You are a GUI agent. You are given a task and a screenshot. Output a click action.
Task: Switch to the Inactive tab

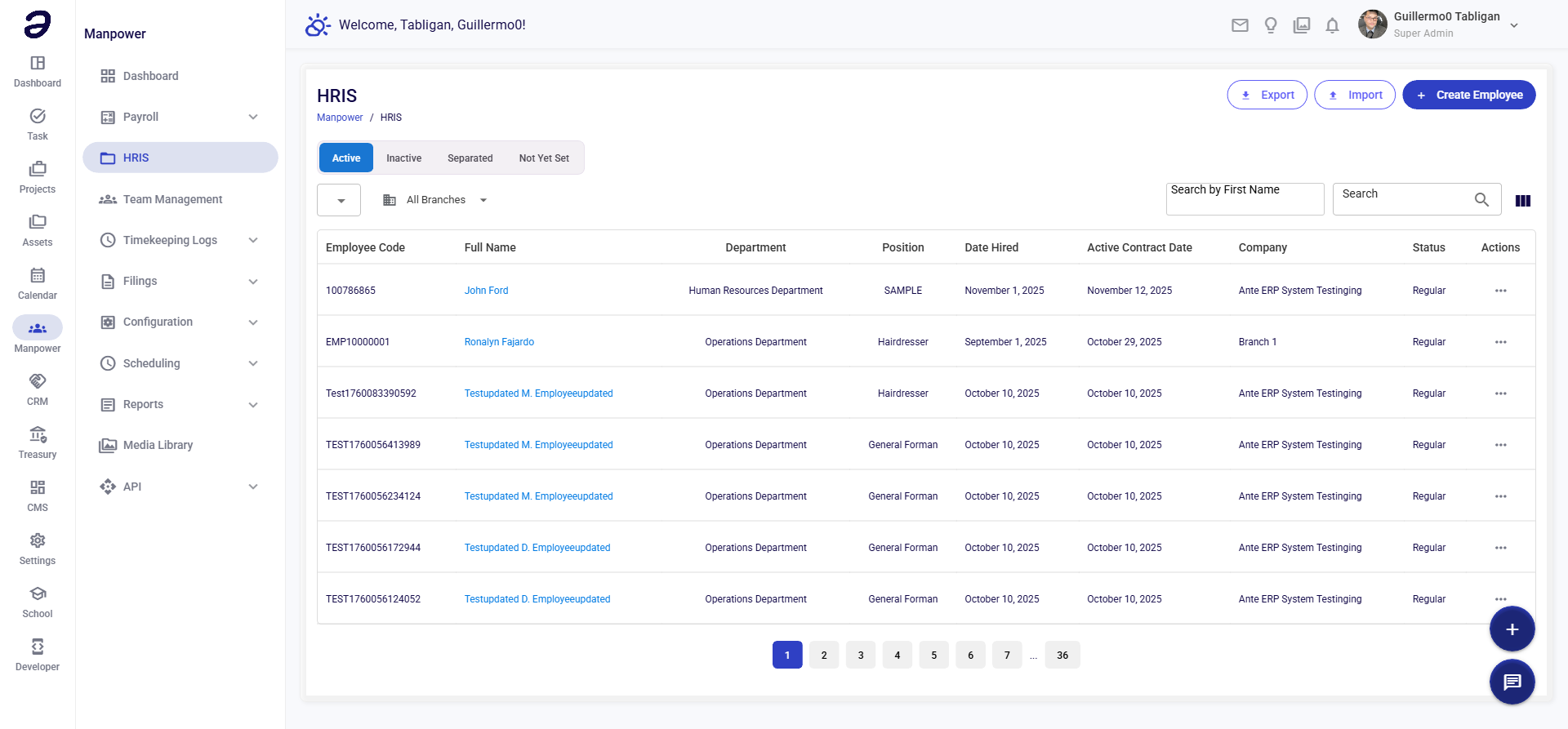pyautogui.click(x=404, y=158)
